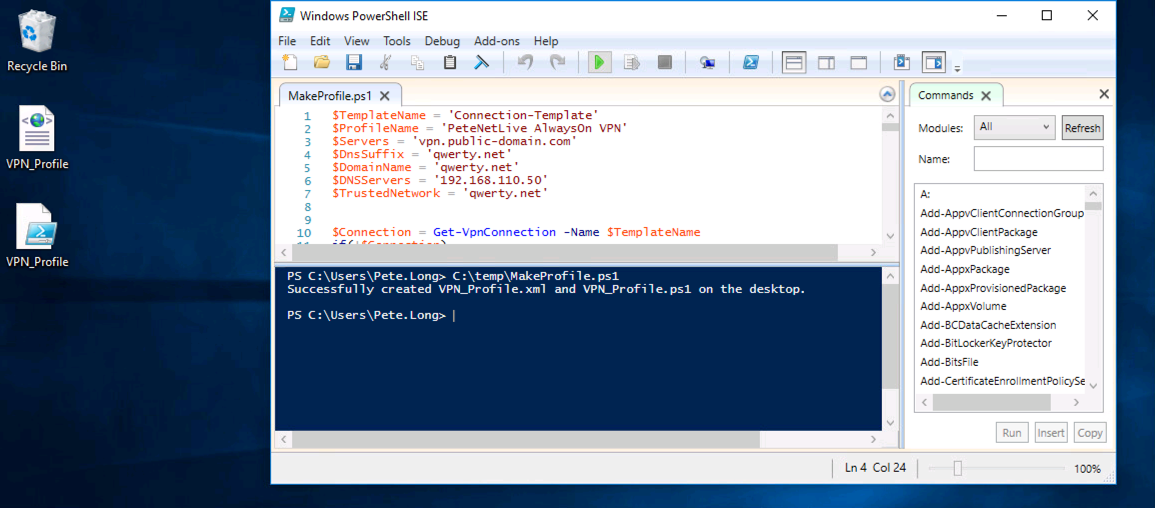Click the commands list horizontal scrollbar right arrow
Screen dimensions: 1155x508
(1076, 403)
